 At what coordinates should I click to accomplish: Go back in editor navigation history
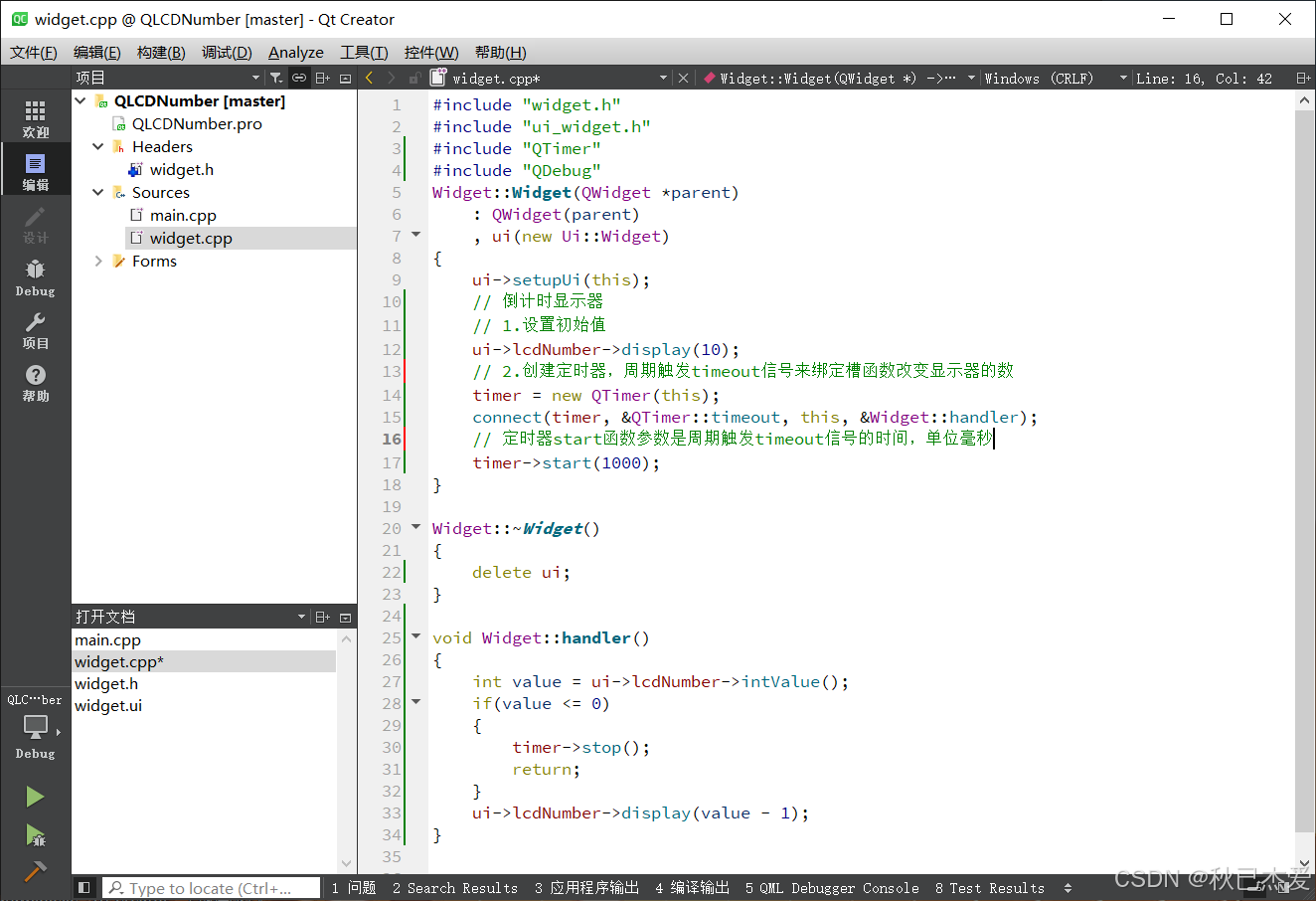pyautogui.click(x=370, y=78)
